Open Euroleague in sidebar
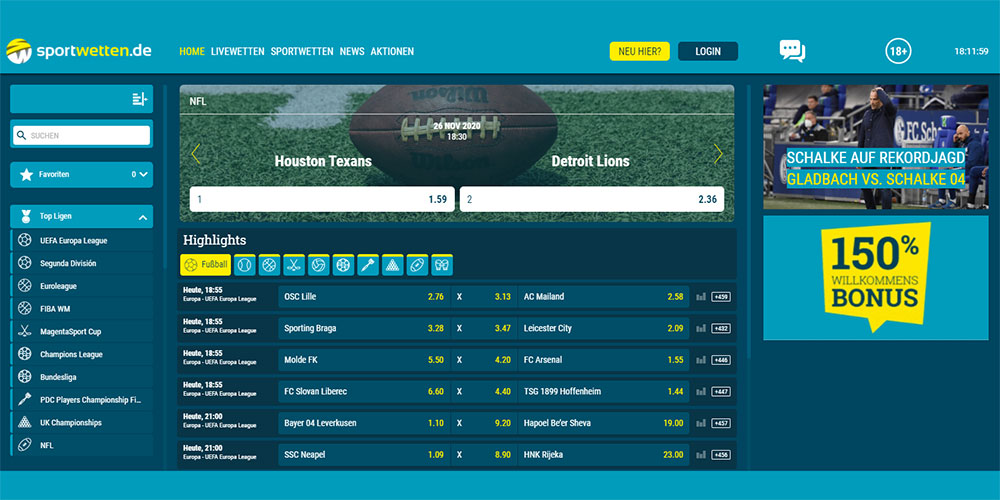The image size is (1000, 500). 82,286
